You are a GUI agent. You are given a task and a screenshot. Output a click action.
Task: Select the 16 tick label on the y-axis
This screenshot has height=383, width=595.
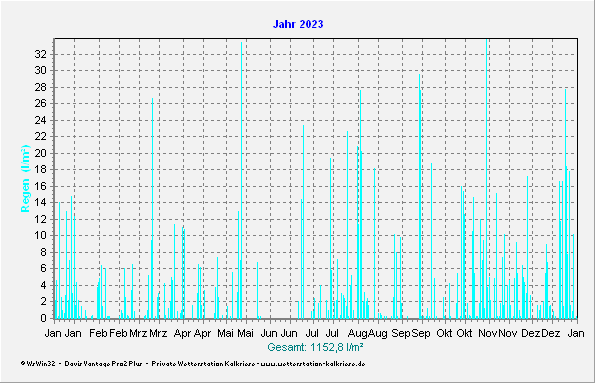(x=41, y=186)
